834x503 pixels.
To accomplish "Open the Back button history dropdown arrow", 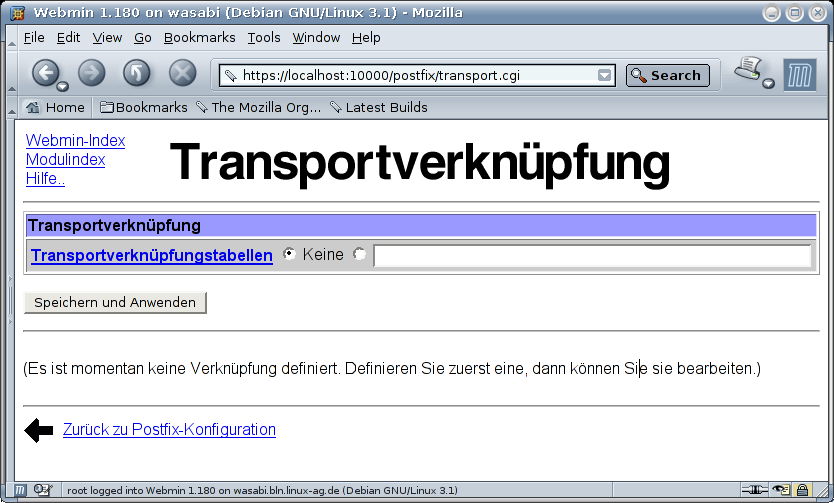I will tap(63, 86).
